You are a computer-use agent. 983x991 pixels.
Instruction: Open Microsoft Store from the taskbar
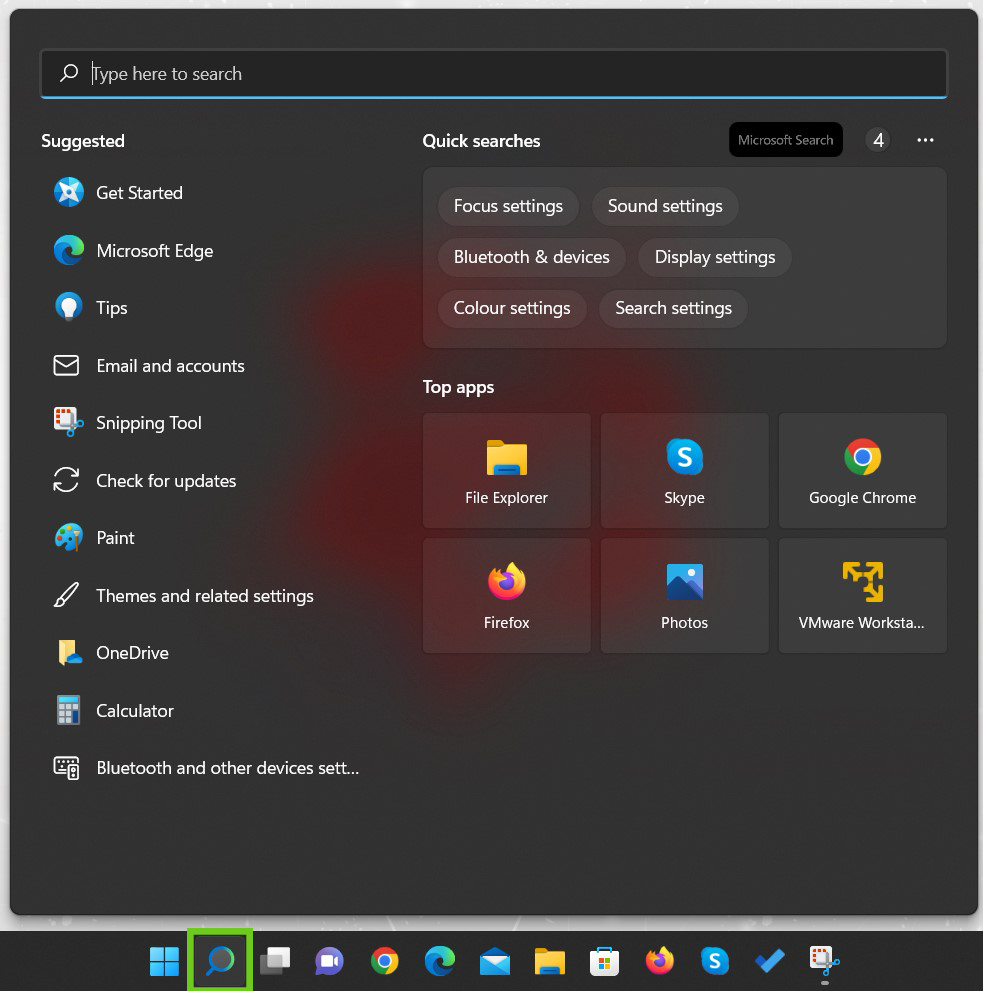coord(603,961)
